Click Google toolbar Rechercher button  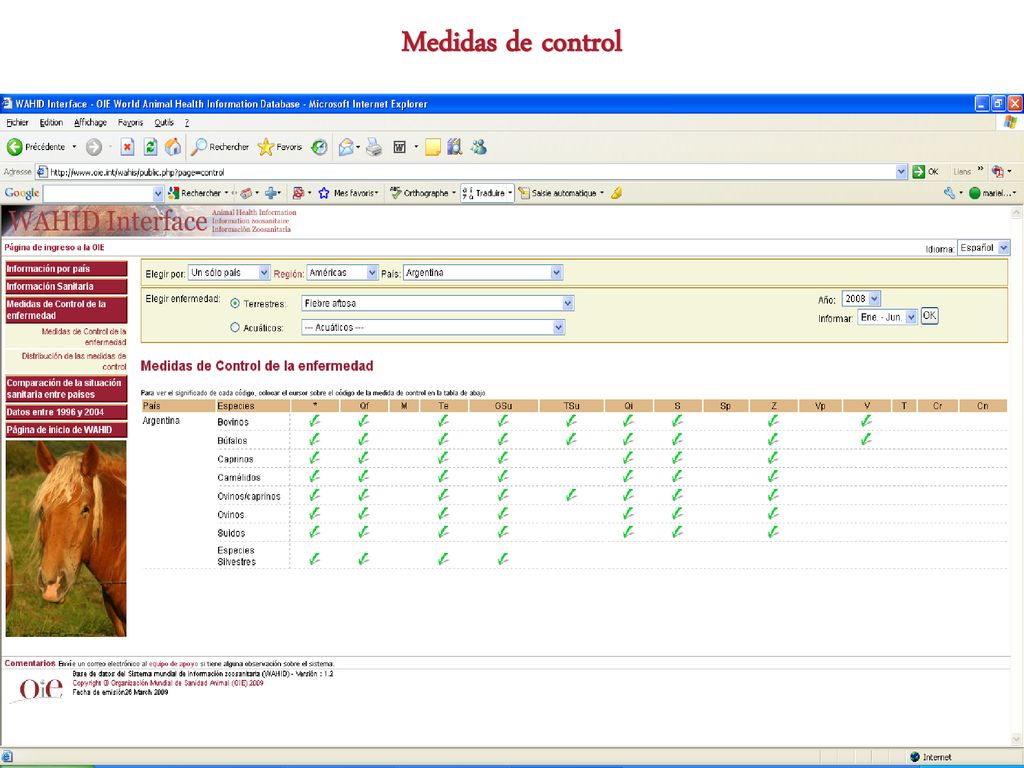click(x=195, y=193)
